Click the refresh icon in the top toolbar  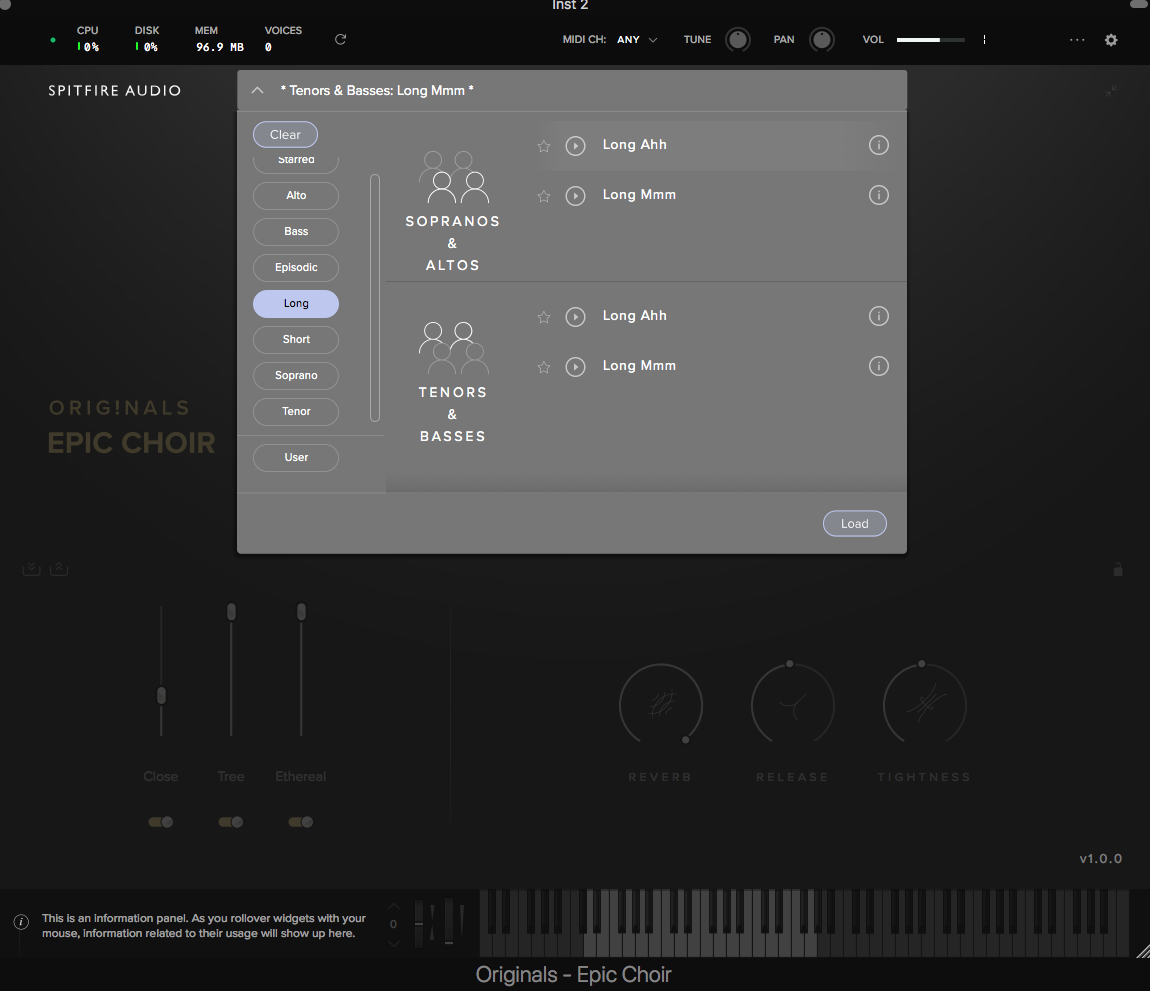pyautogui.click(x=339, y=39)
